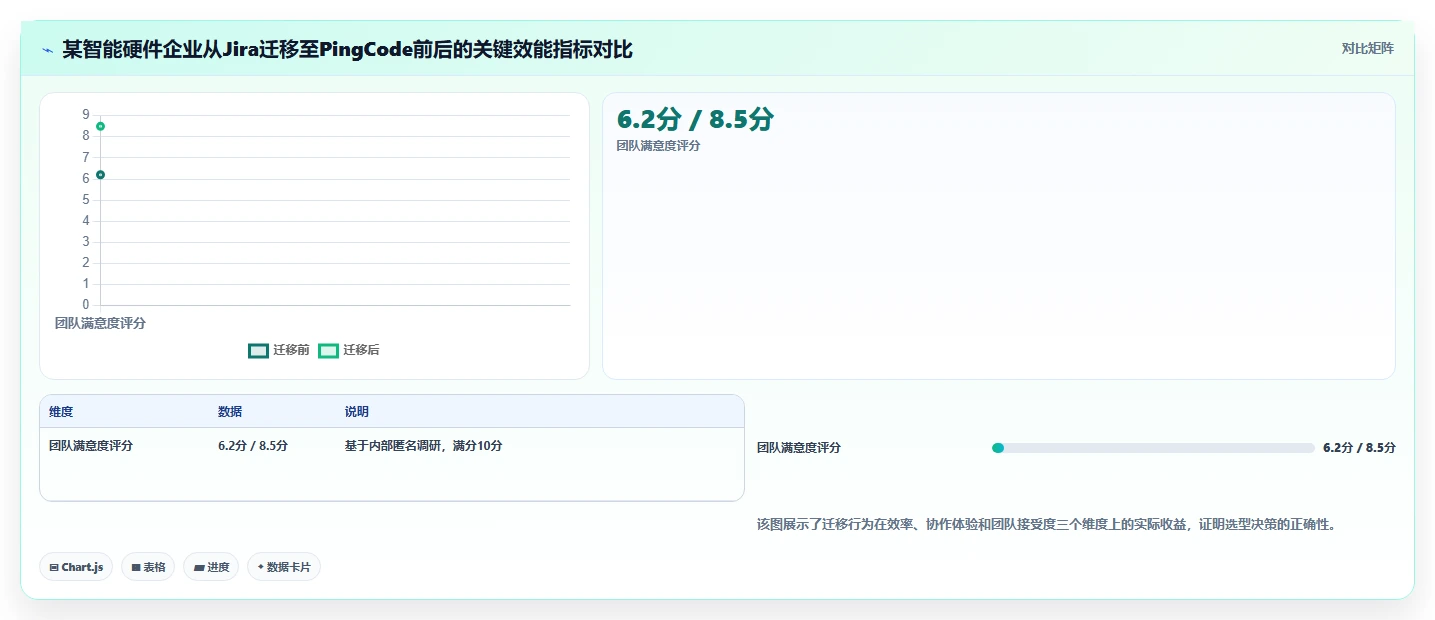Click the large 6.2分 / 8.5分 card value
This screenshot has width=1435, height=620.
pos(695,119)
